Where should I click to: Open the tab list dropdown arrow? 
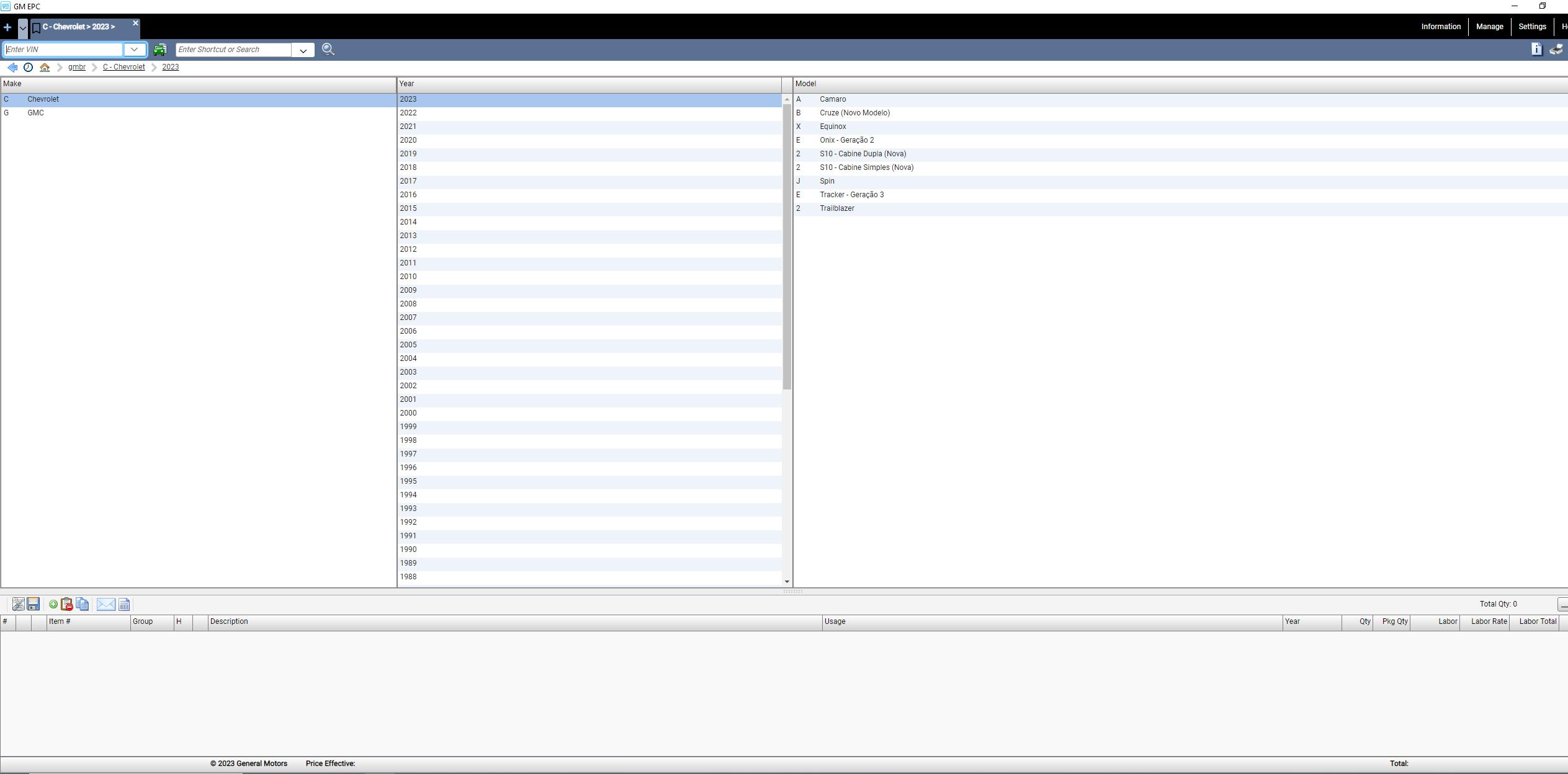(x=22, y=27)
